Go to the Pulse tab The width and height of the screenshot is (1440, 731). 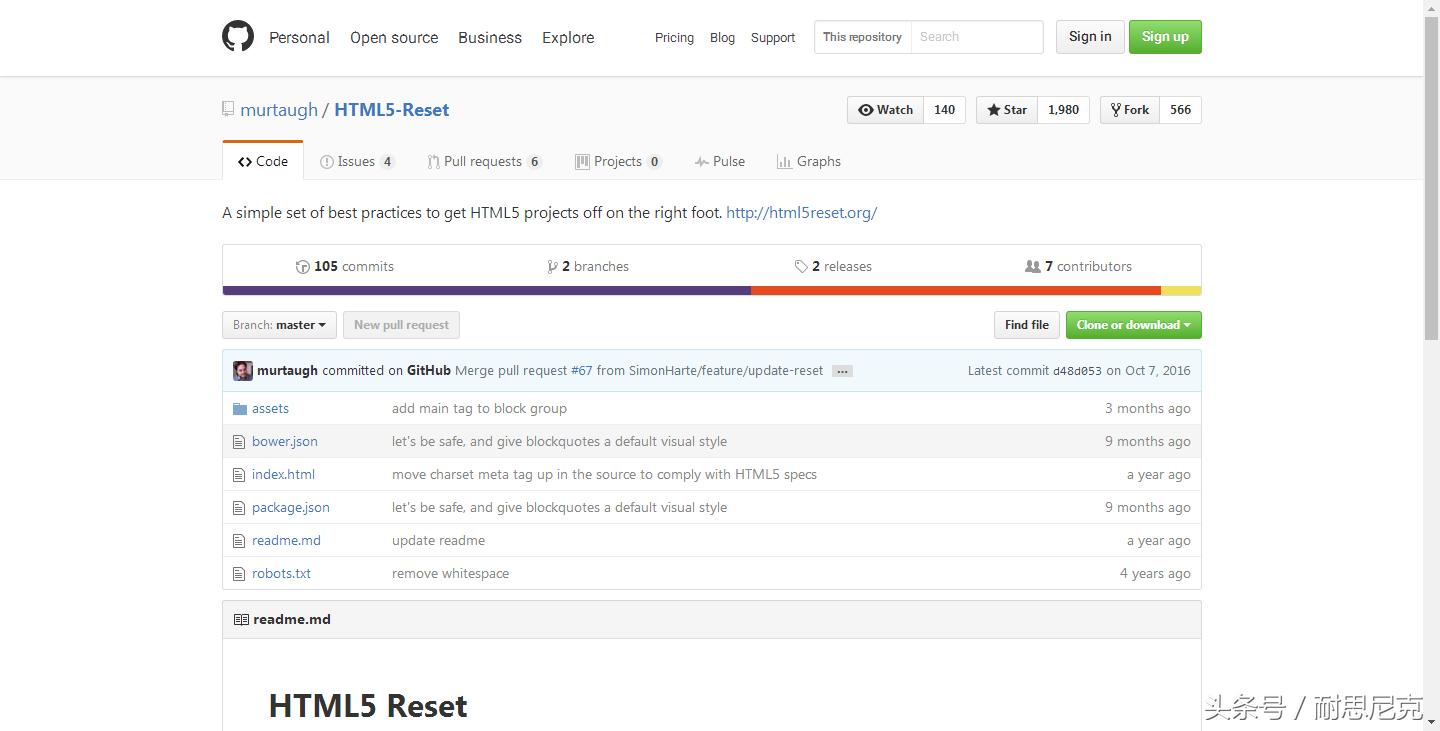coord(720,161)
